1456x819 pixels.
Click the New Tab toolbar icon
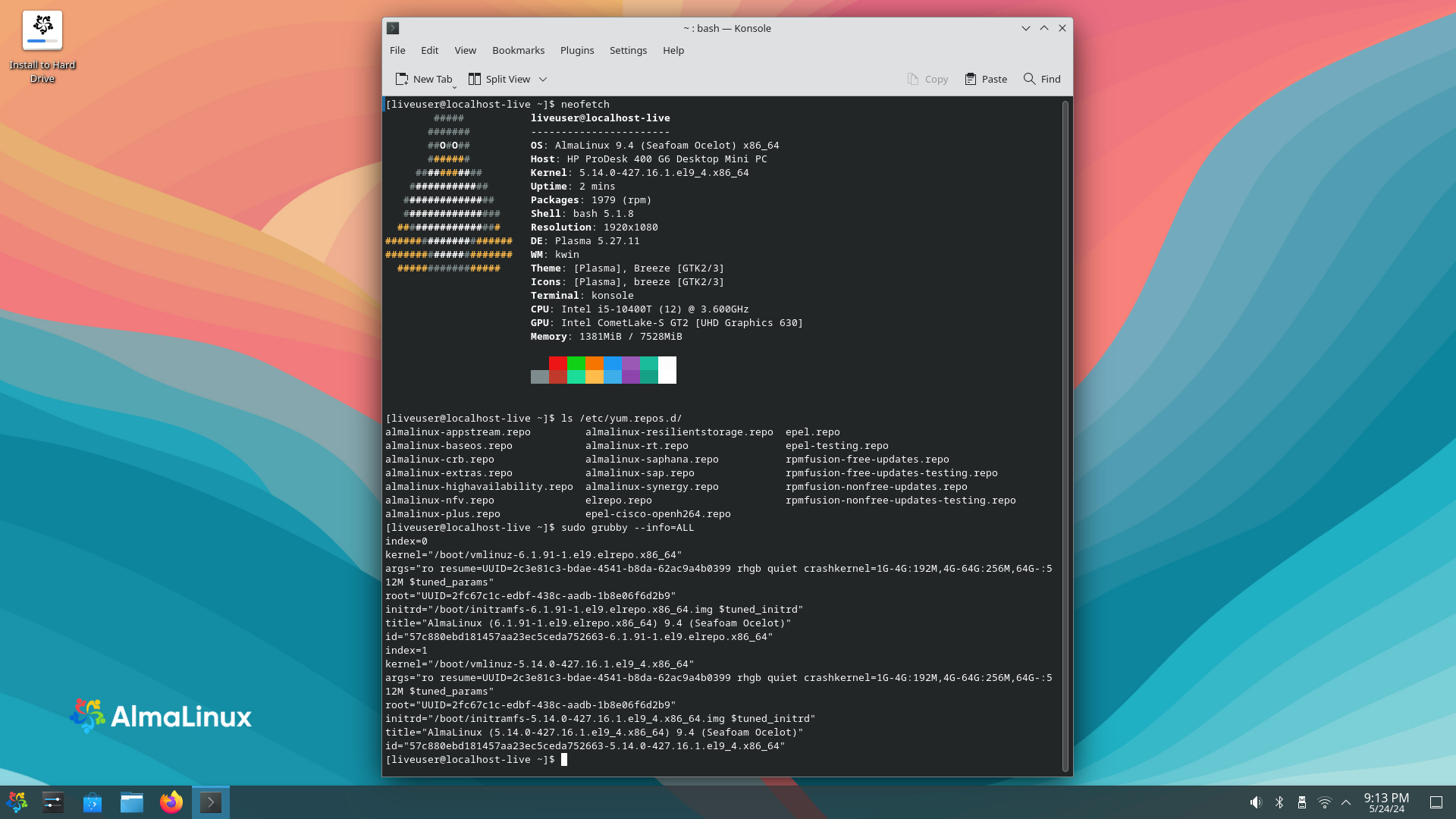[402, 79]
